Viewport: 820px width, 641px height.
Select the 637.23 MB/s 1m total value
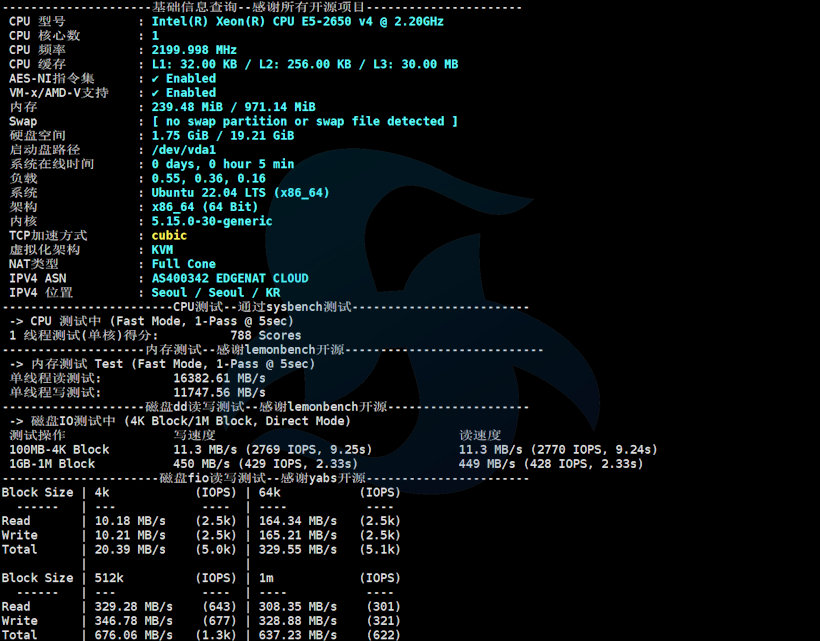(297, 635)
